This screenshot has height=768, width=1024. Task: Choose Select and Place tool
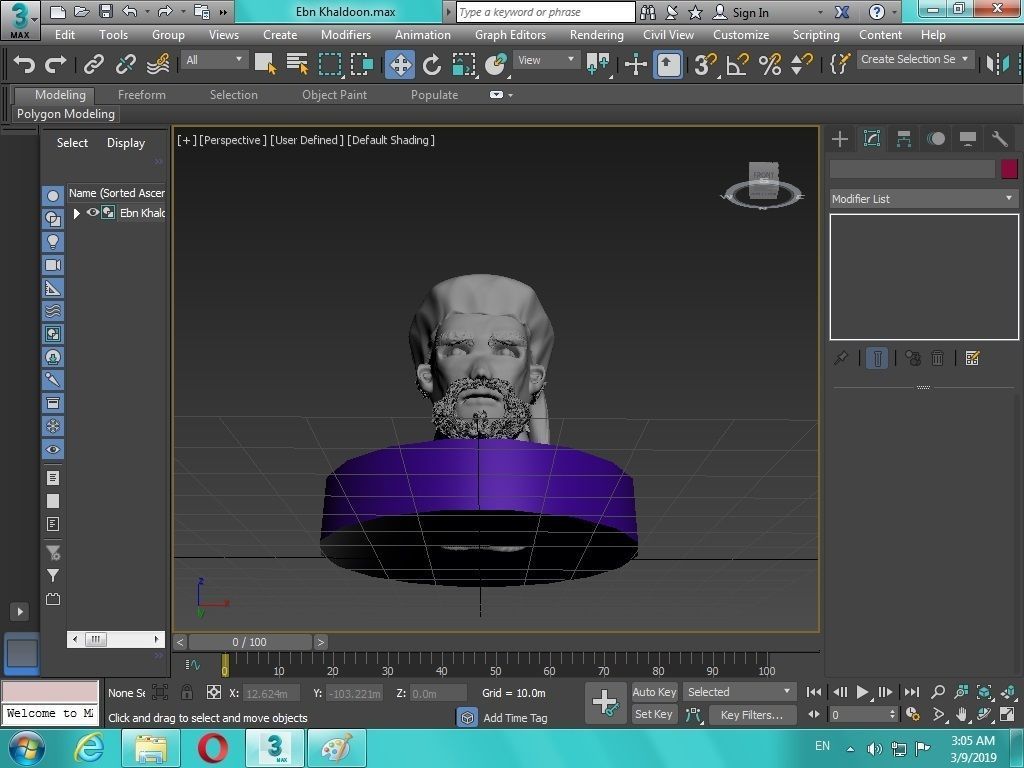coord(496,64)
